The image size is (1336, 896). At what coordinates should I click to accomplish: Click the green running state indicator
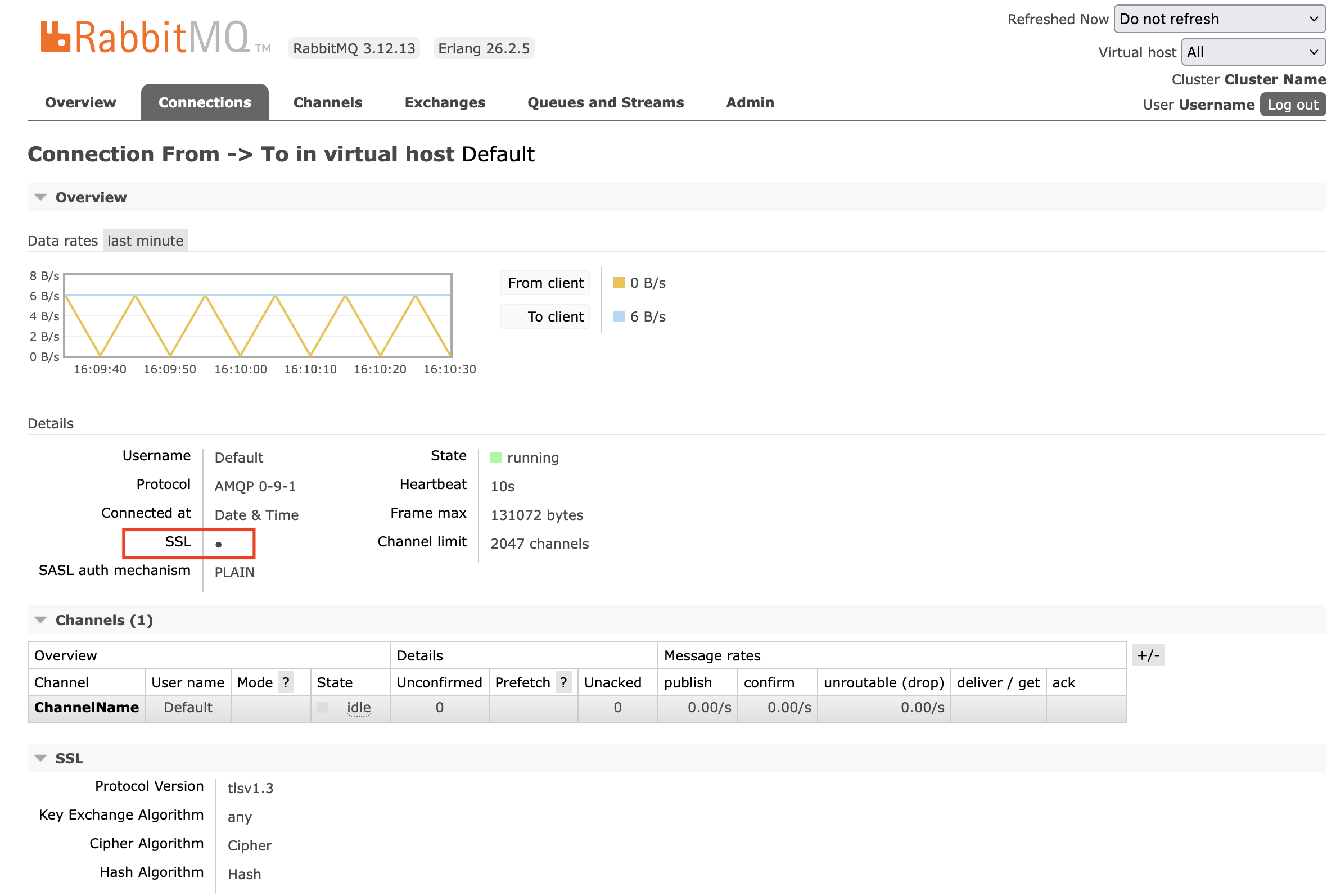495,457
